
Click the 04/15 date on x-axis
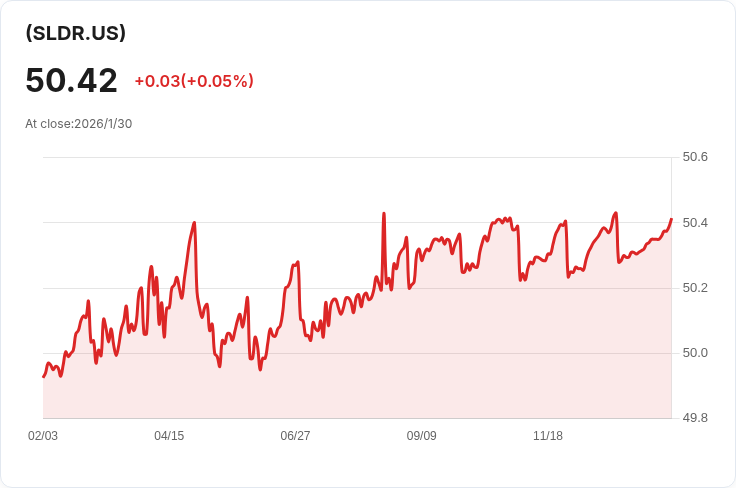tap(169, 436)
